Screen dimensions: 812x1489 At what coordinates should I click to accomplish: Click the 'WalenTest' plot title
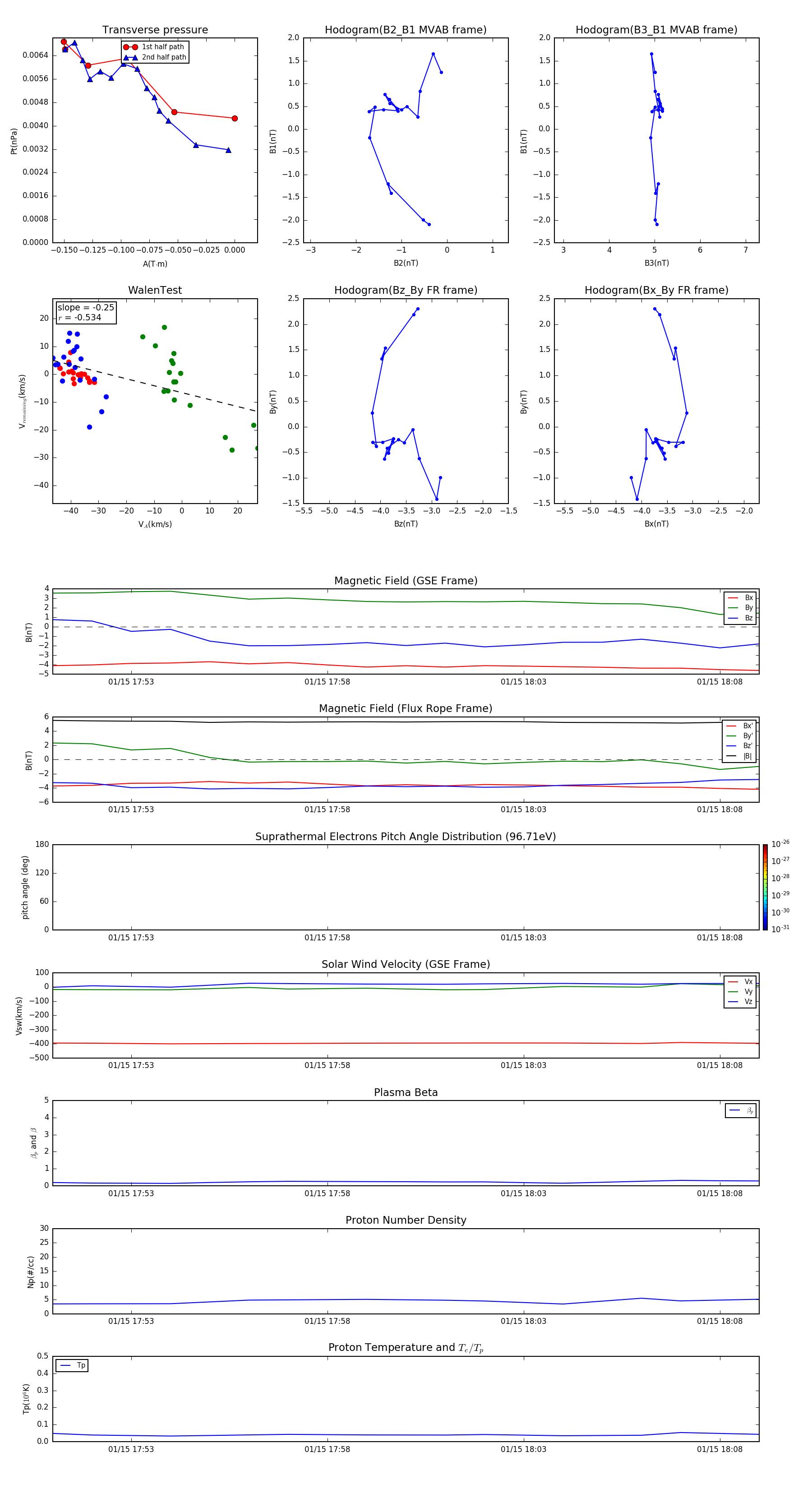155,290
